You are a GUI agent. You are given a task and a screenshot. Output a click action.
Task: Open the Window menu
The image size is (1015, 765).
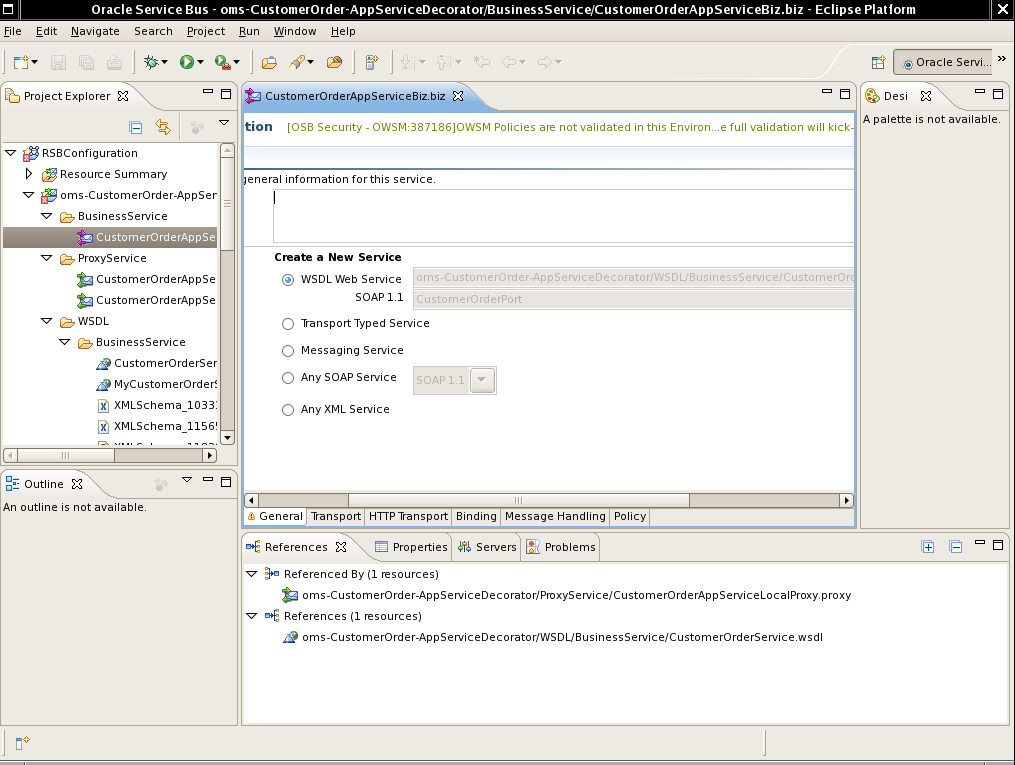tap(295, 31)
